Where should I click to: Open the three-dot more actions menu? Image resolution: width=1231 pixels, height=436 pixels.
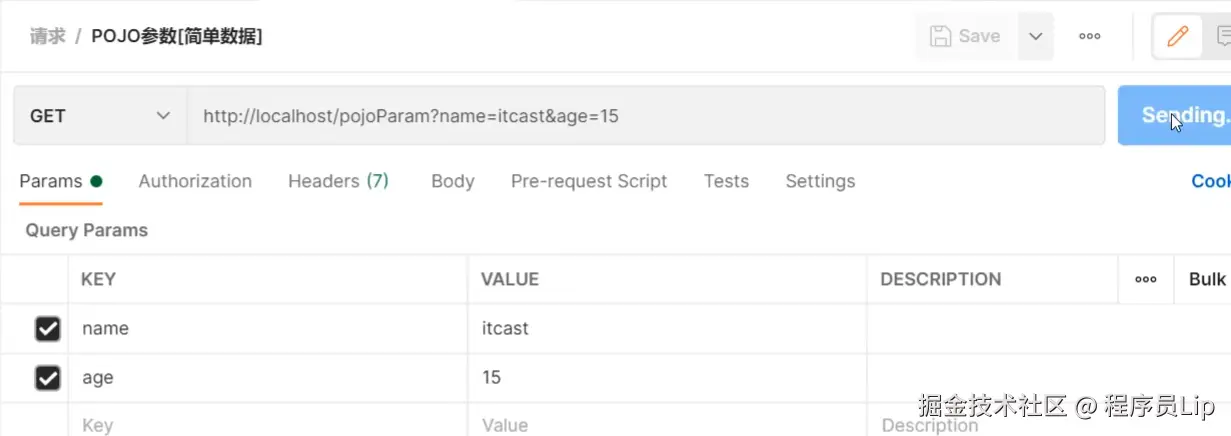click(x=1089, y=37)
